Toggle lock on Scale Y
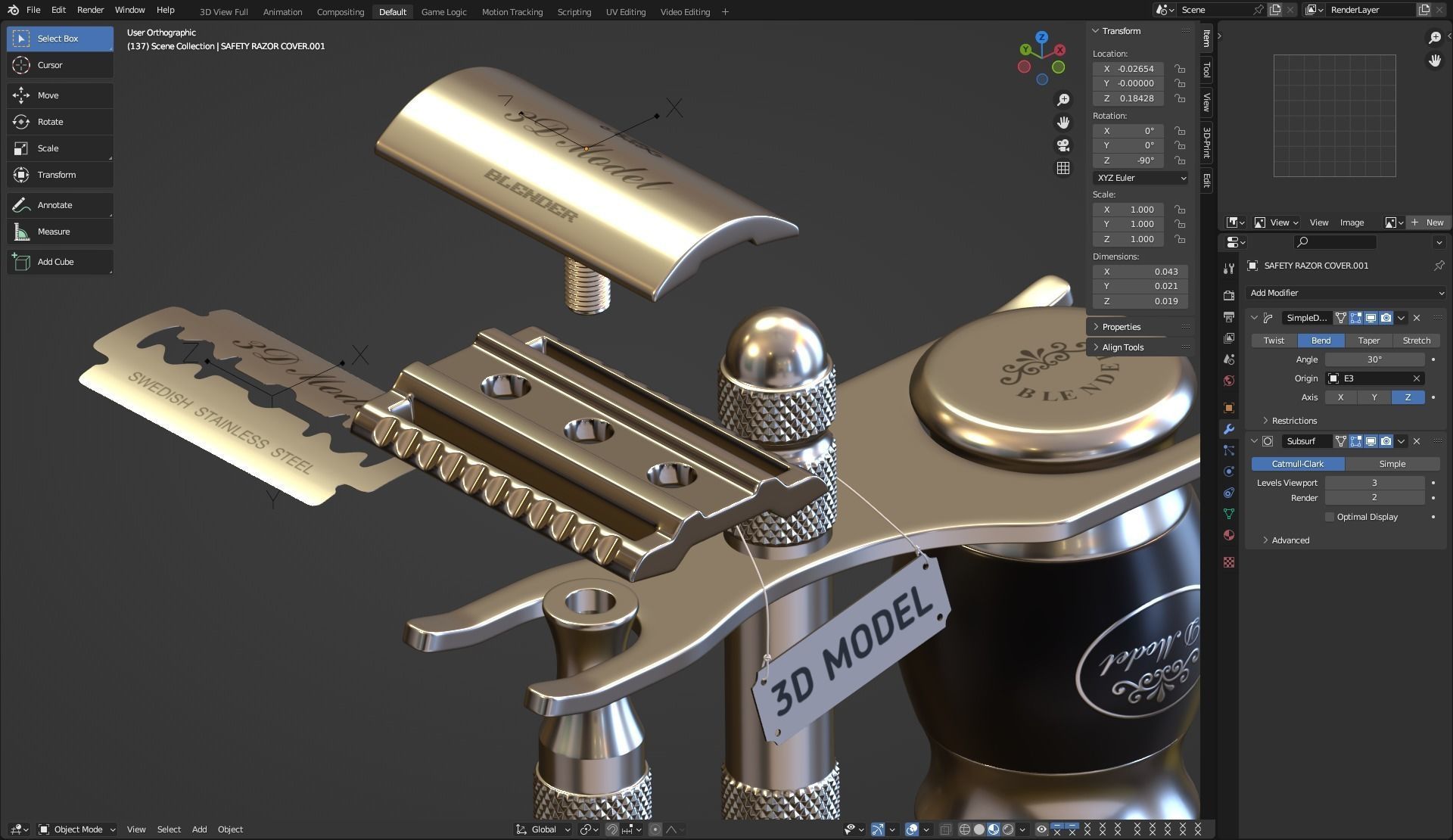This screenshot has height=840, width=1453. [1180, 224]
